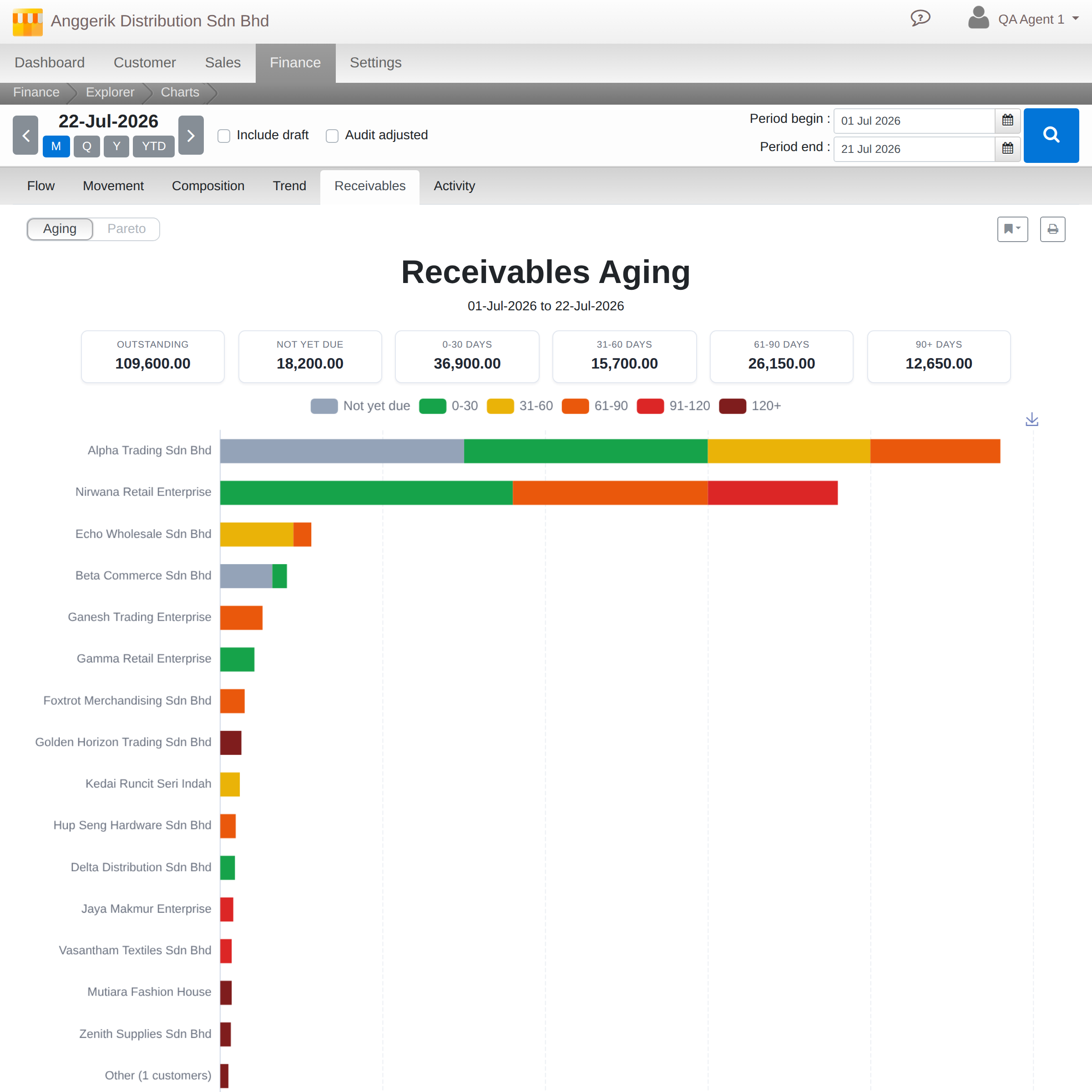
Task: Toggle the 120+ legend swatch
Action: [733, 406]
